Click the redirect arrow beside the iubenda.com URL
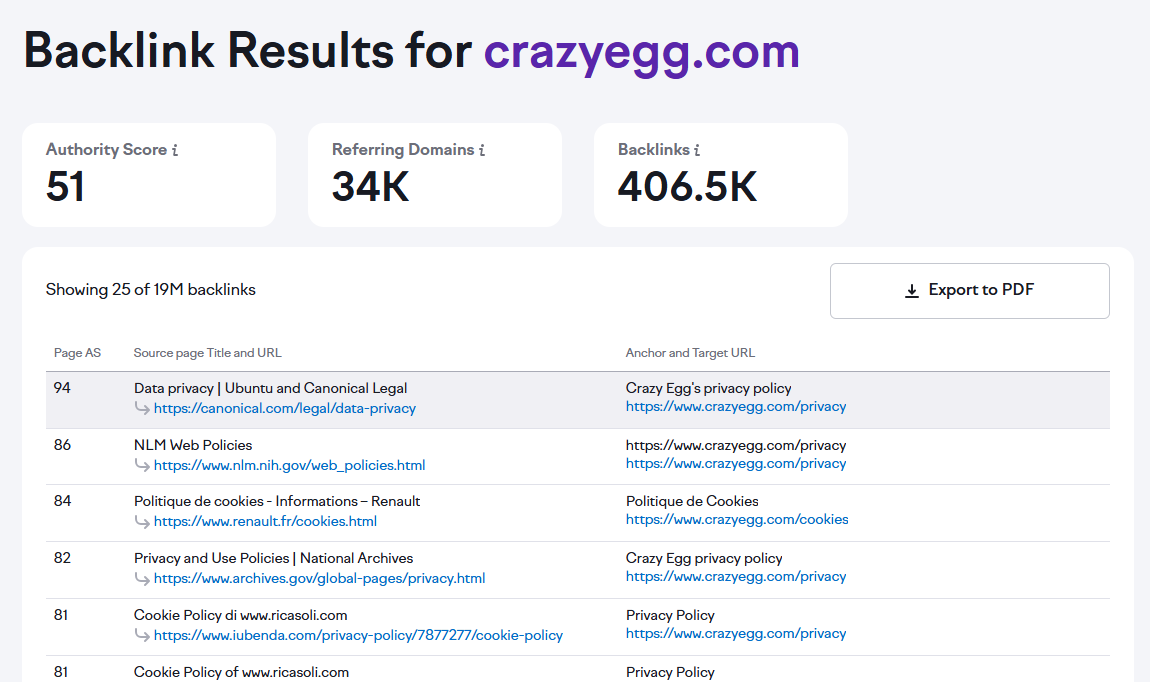1150x682 pixels. 142,635
